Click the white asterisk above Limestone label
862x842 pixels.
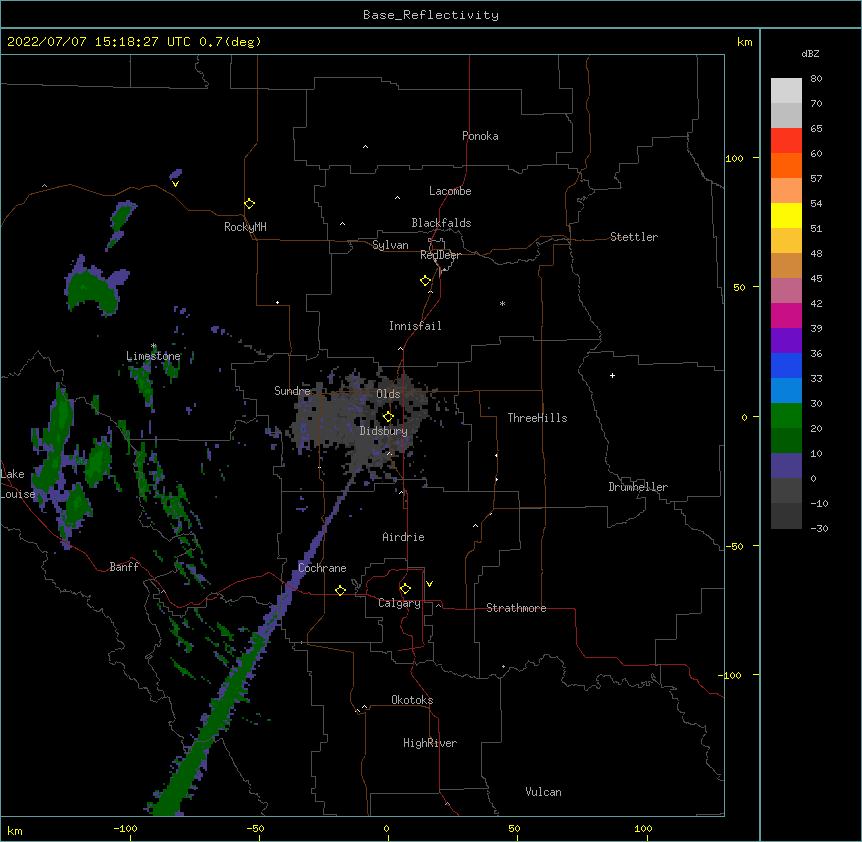tap(154, 346)
